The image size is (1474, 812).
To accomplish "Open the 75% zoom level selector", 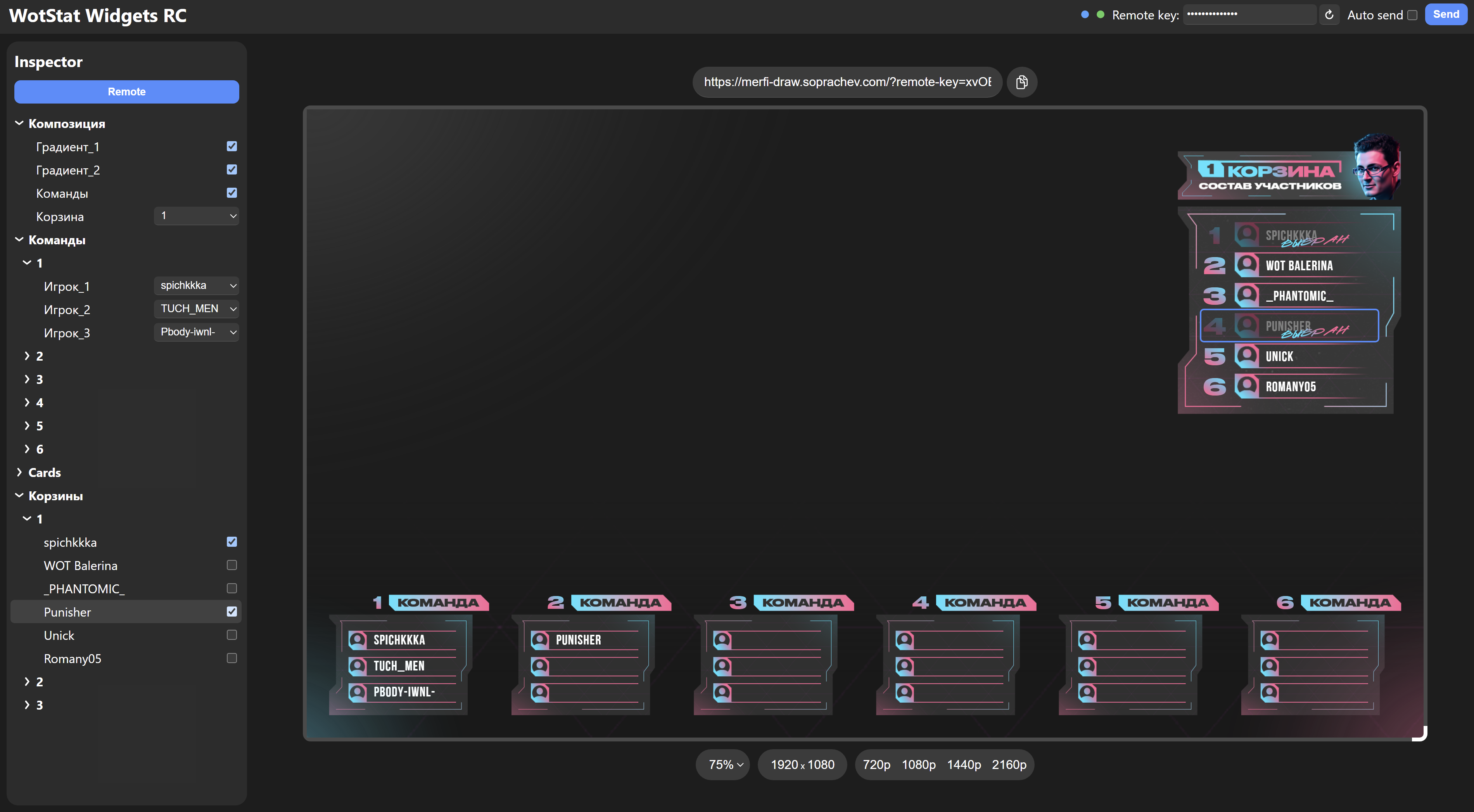I will point(724,765).
